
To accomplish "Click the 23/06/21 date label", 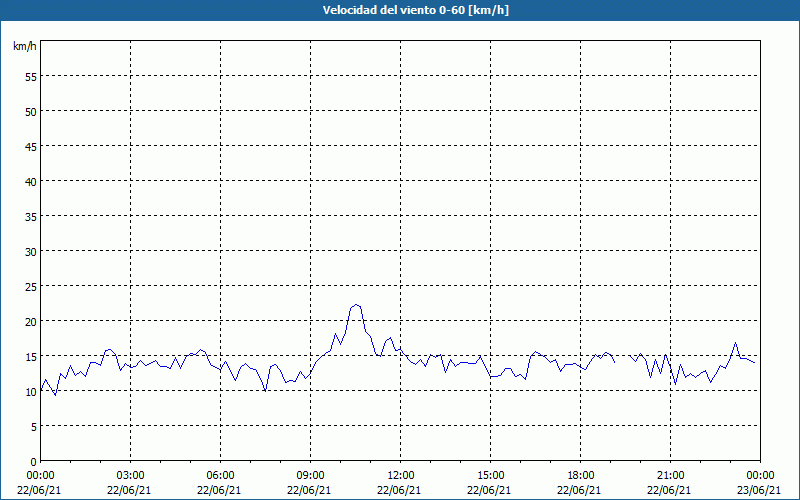I will tap(759, 490).
